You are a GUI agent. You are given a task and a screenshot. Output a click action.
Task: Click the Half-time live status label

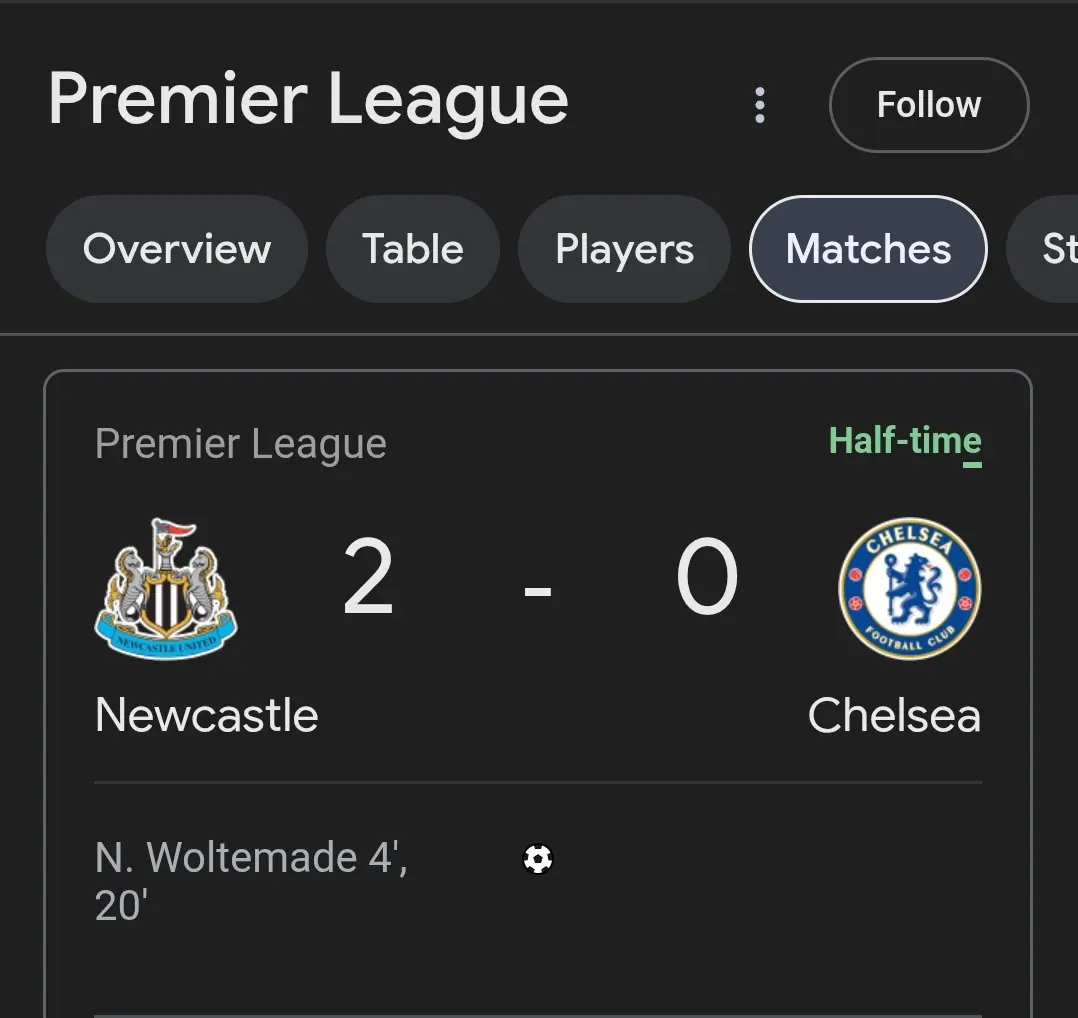point(905,441)
